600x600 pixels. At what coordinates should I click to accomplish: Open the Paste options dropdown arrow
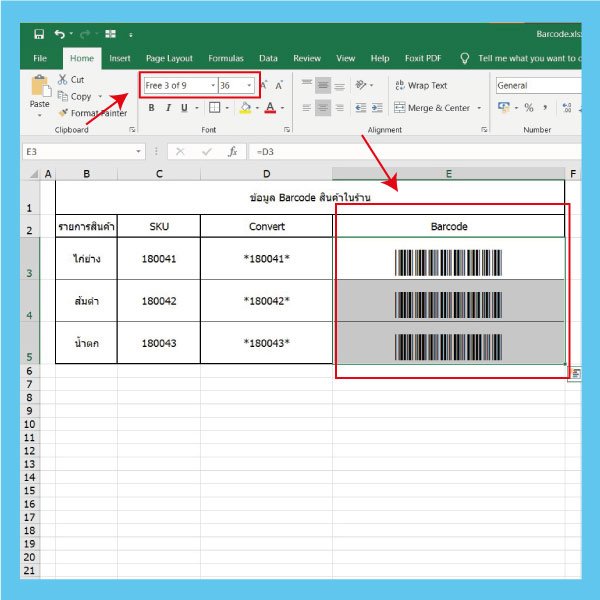tap(40, 115)
